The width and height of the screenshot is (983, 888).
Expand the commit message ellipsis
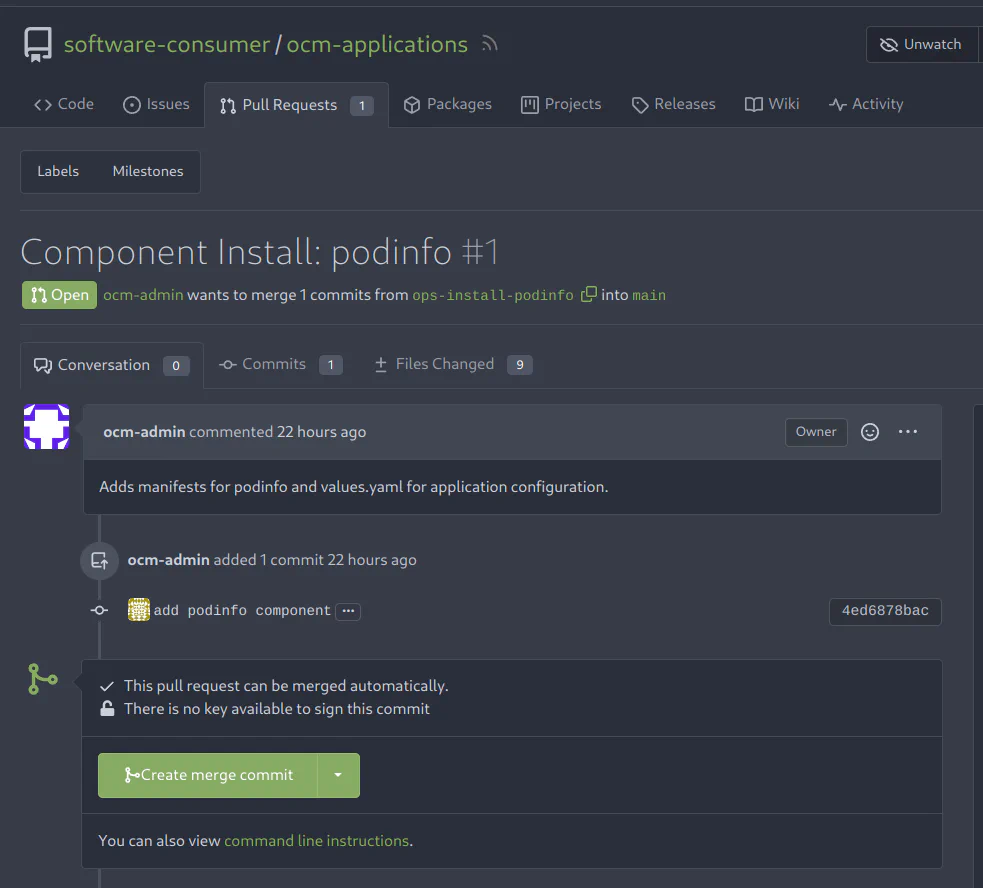tap(347, 611)
